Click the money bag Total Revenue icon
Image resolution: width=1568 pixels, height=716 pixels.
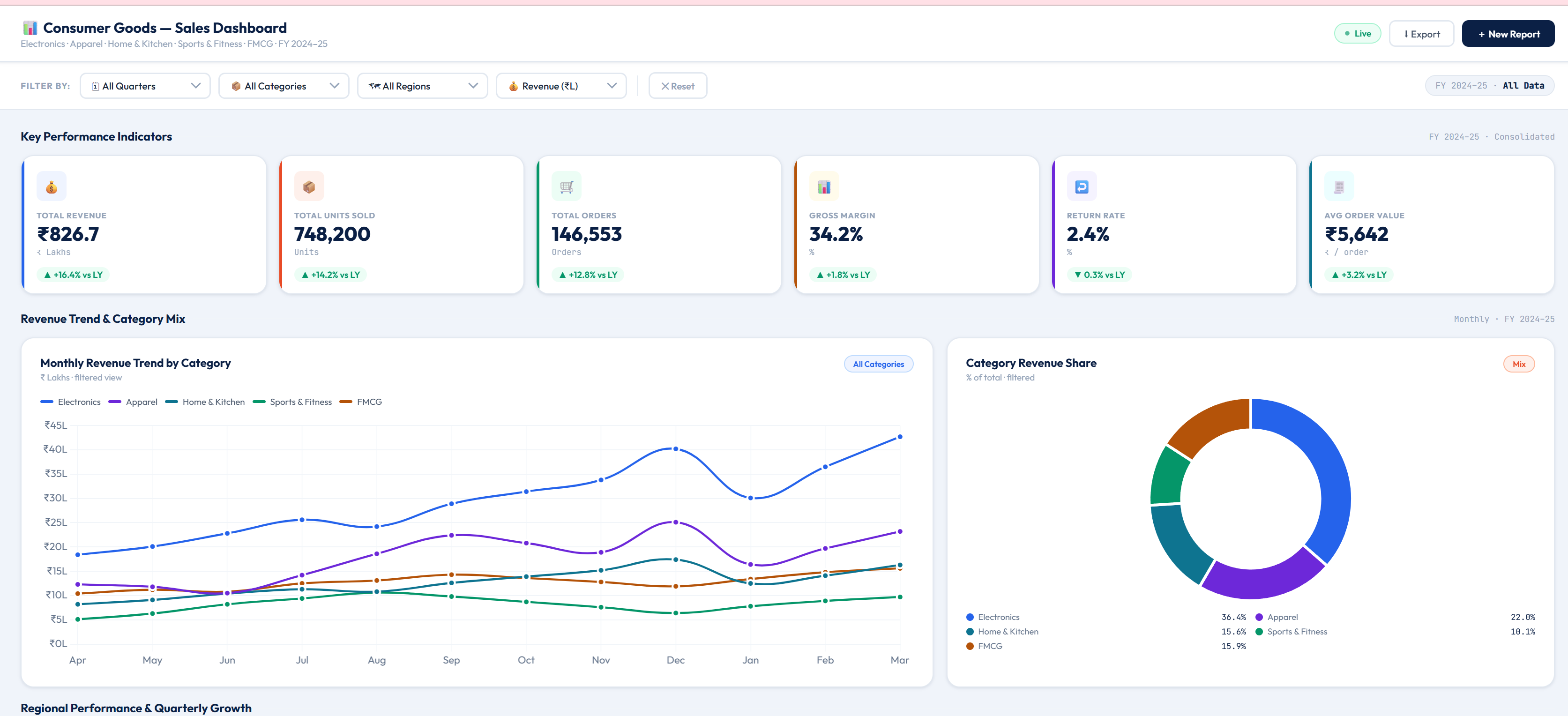point(51,186)
